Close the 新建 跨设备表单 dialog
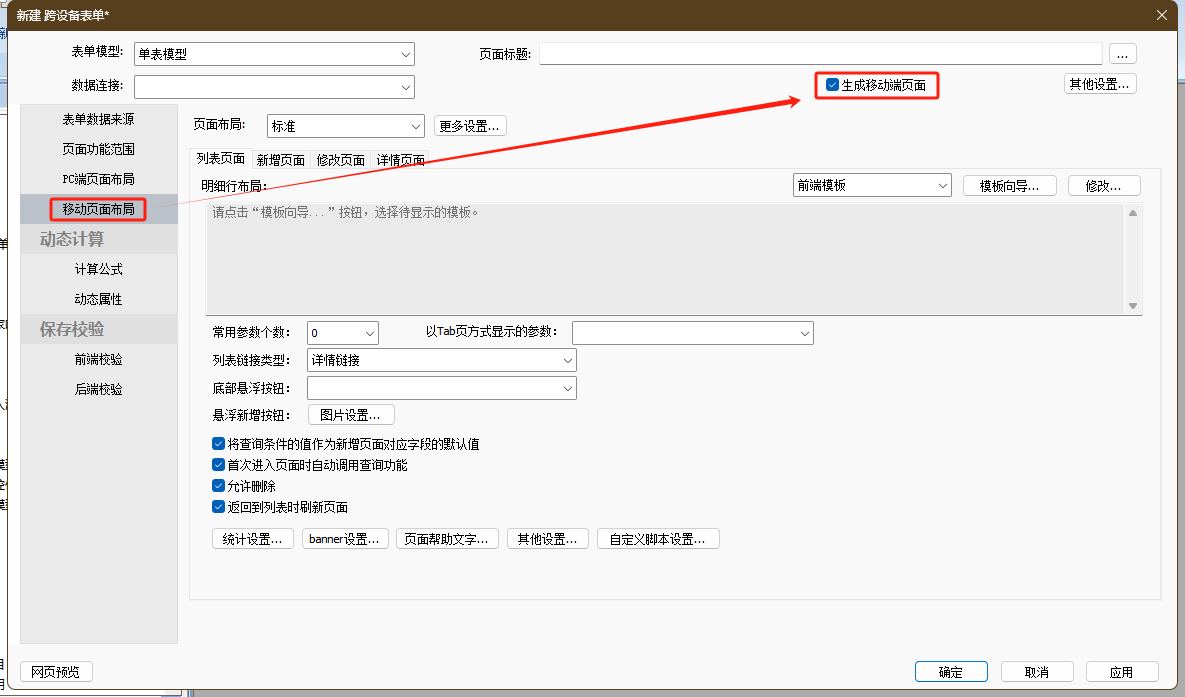This screenshot has height=697, width=1185. point(1161,14)
